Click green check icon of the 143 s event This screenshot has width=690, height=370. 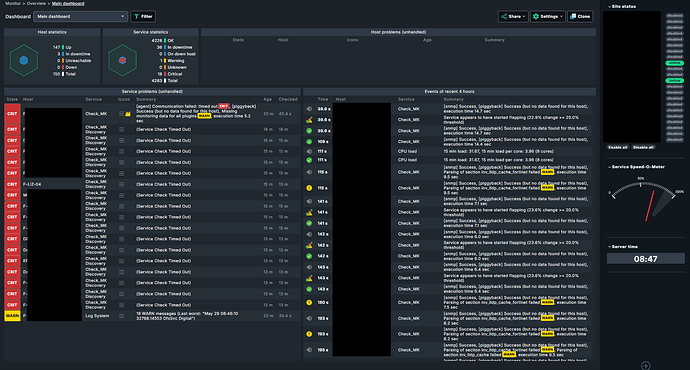pos(309,289)
